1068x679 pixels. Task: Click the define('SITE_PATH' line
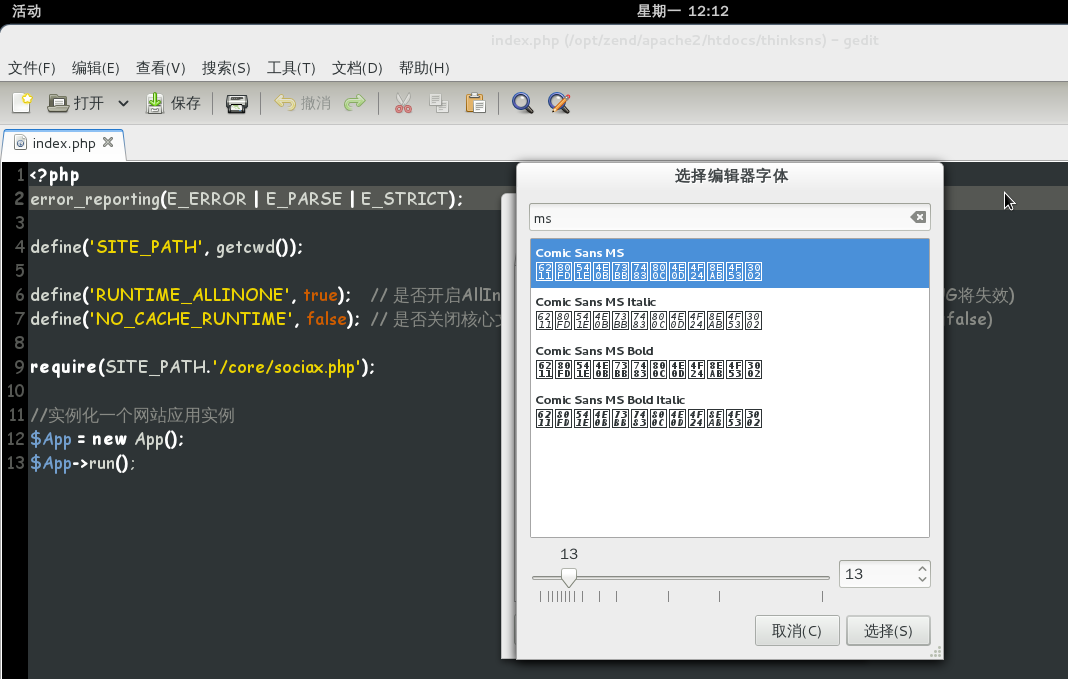tap(167, 247)
